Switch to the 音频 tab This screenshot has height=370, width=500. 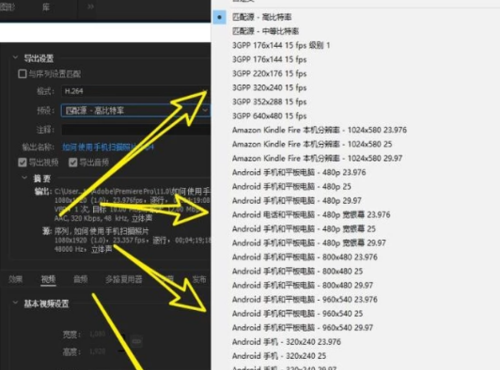[80, 279]
